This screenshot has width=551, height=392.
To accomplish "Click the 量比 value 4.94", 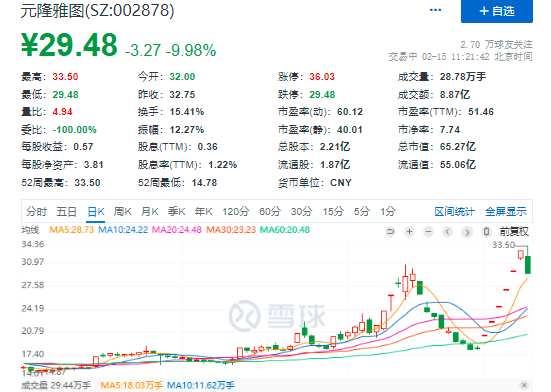I will coord(62,112).
